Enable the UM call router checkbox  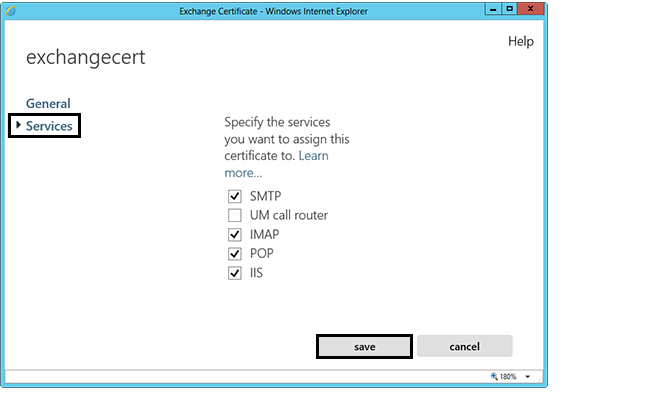(235, 215)
